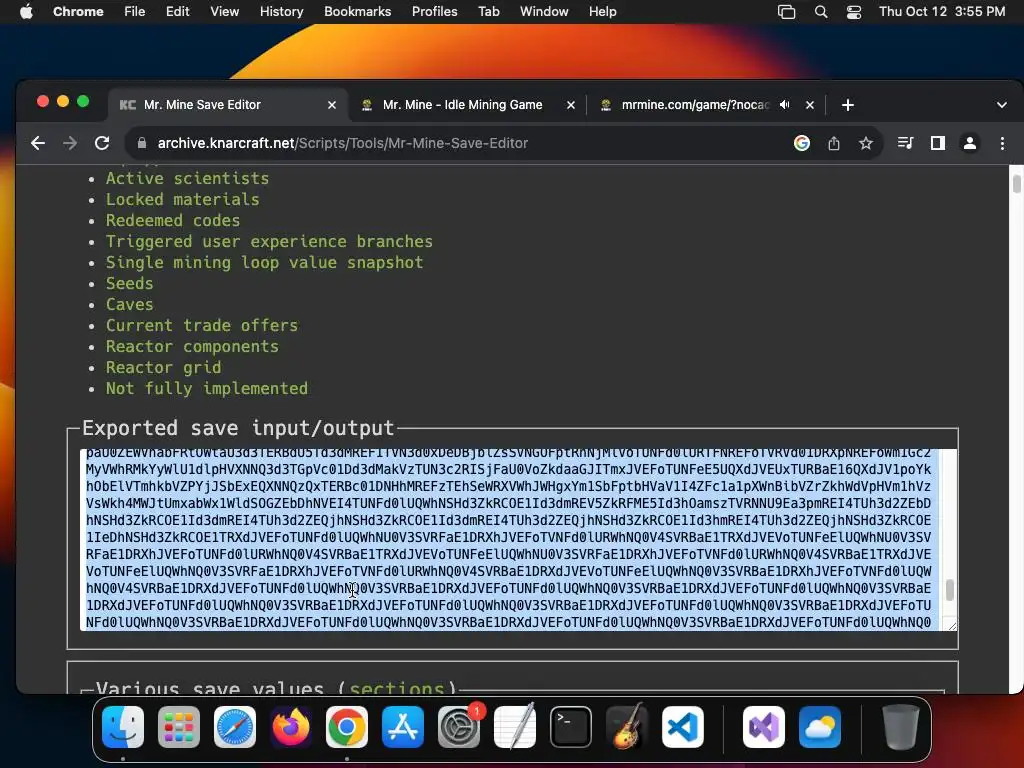
Task: Open Firefox from the Dock
Action: coord(291,727)
